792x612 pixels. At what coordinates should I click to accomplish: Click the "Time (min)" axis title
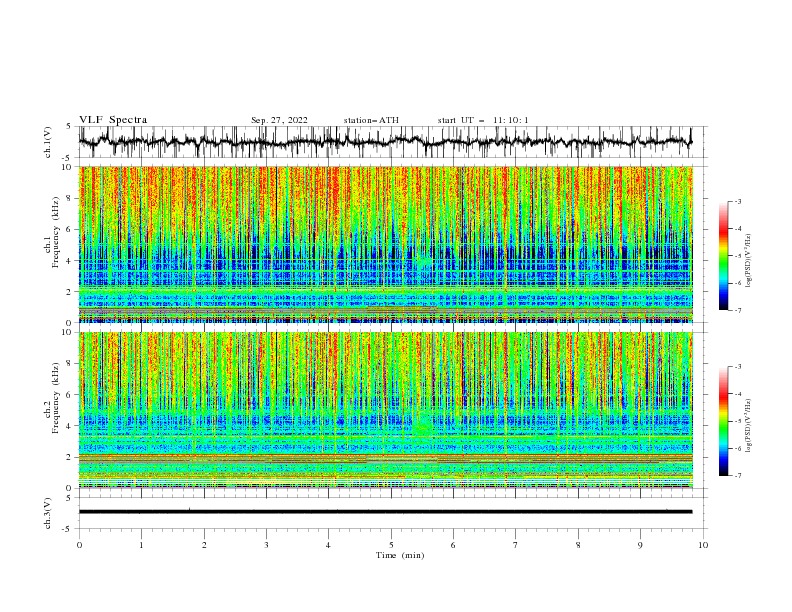point(400,555)
